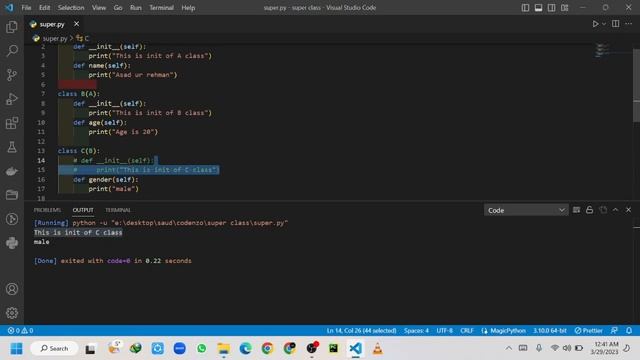Open the Code output channel dropdown
Viewport: 640px width, 360px height.
[526, 210]
